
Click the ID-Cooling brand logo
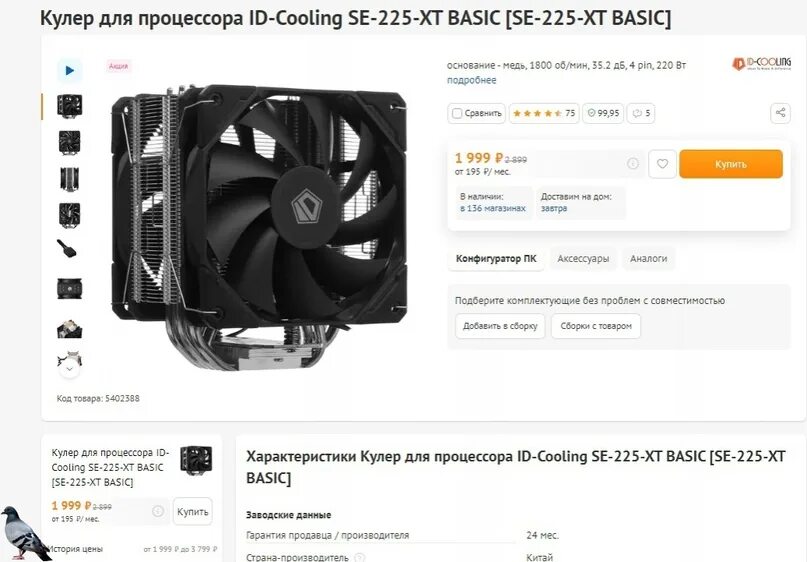coord(762,64)
